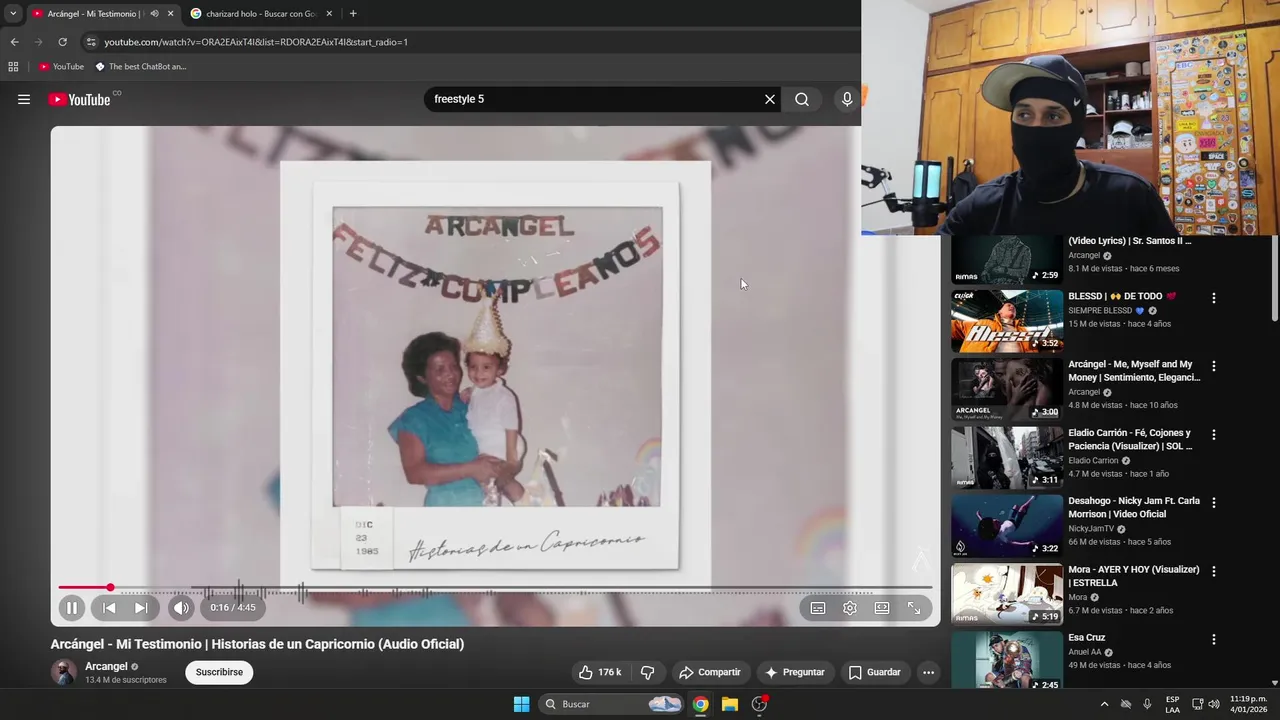Viewport: 1280px width, 720px height.
Task: Open a new browser tab
Action: pos(353,14)
